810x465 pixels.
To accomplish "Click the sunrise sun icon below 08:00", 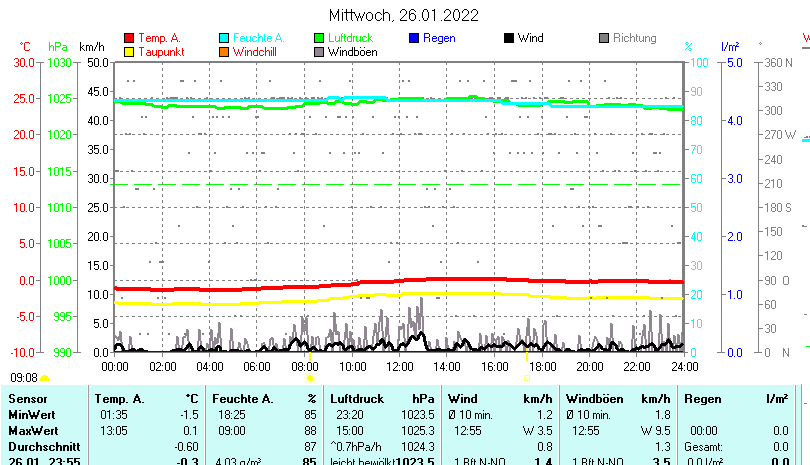I will pyautogui.click(x=310, y=378).
